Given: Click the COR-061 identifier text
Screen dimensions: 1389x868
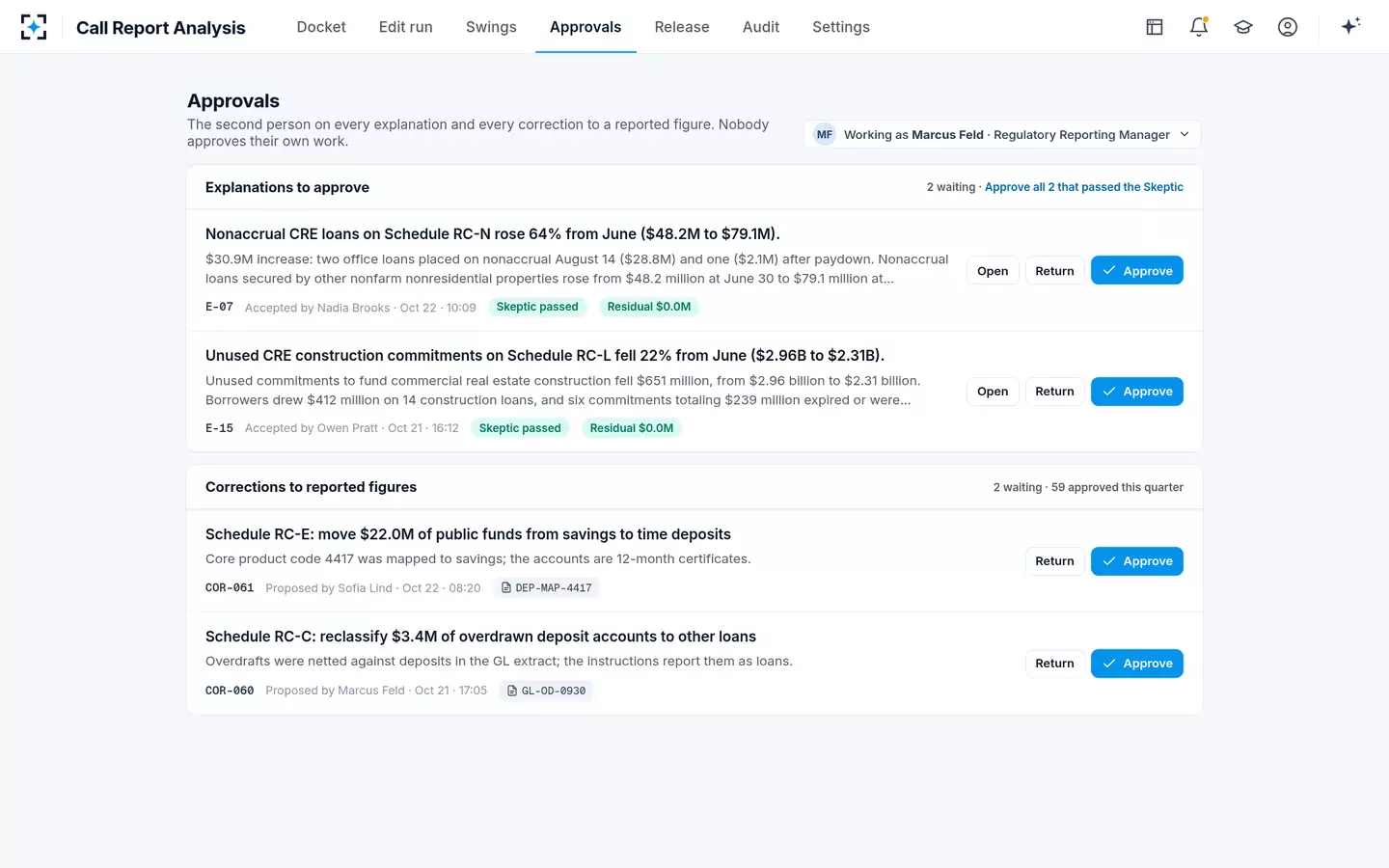Looking at the screenshot, I should pos(230,588).
